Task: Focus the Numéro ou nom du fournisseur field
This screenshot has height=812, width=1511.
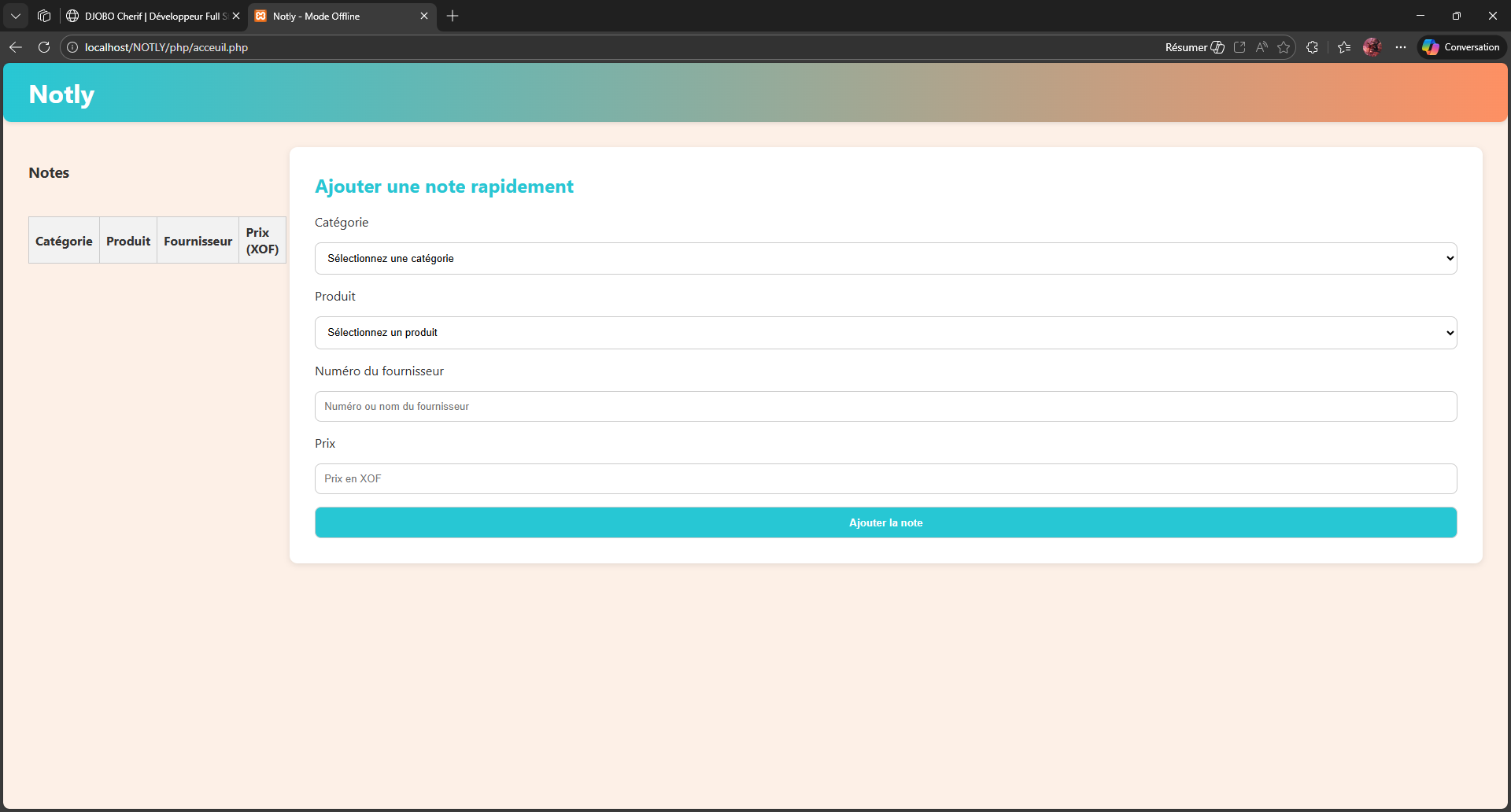Action: tap(885, 406)
